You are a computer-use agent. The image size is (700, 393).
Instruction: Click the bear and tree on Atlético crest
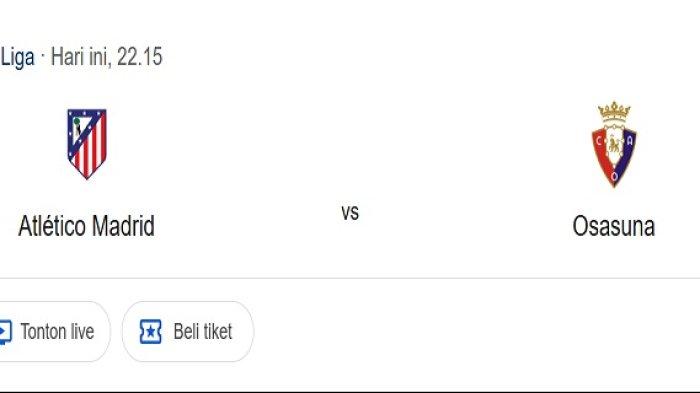(x=77, y=127)
